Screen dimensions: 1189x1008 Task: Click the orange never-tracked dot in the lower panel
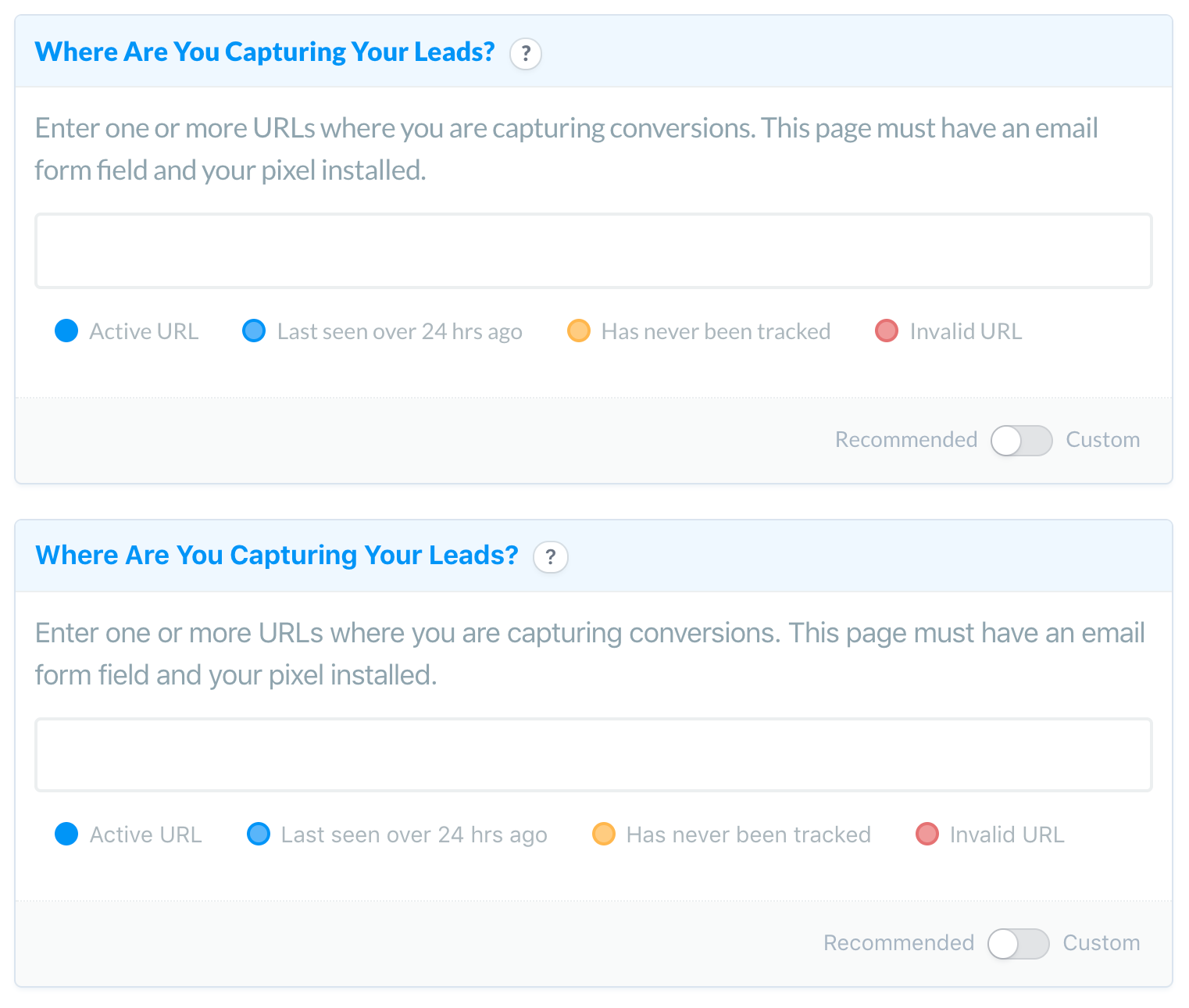click(x=604, y=835)
